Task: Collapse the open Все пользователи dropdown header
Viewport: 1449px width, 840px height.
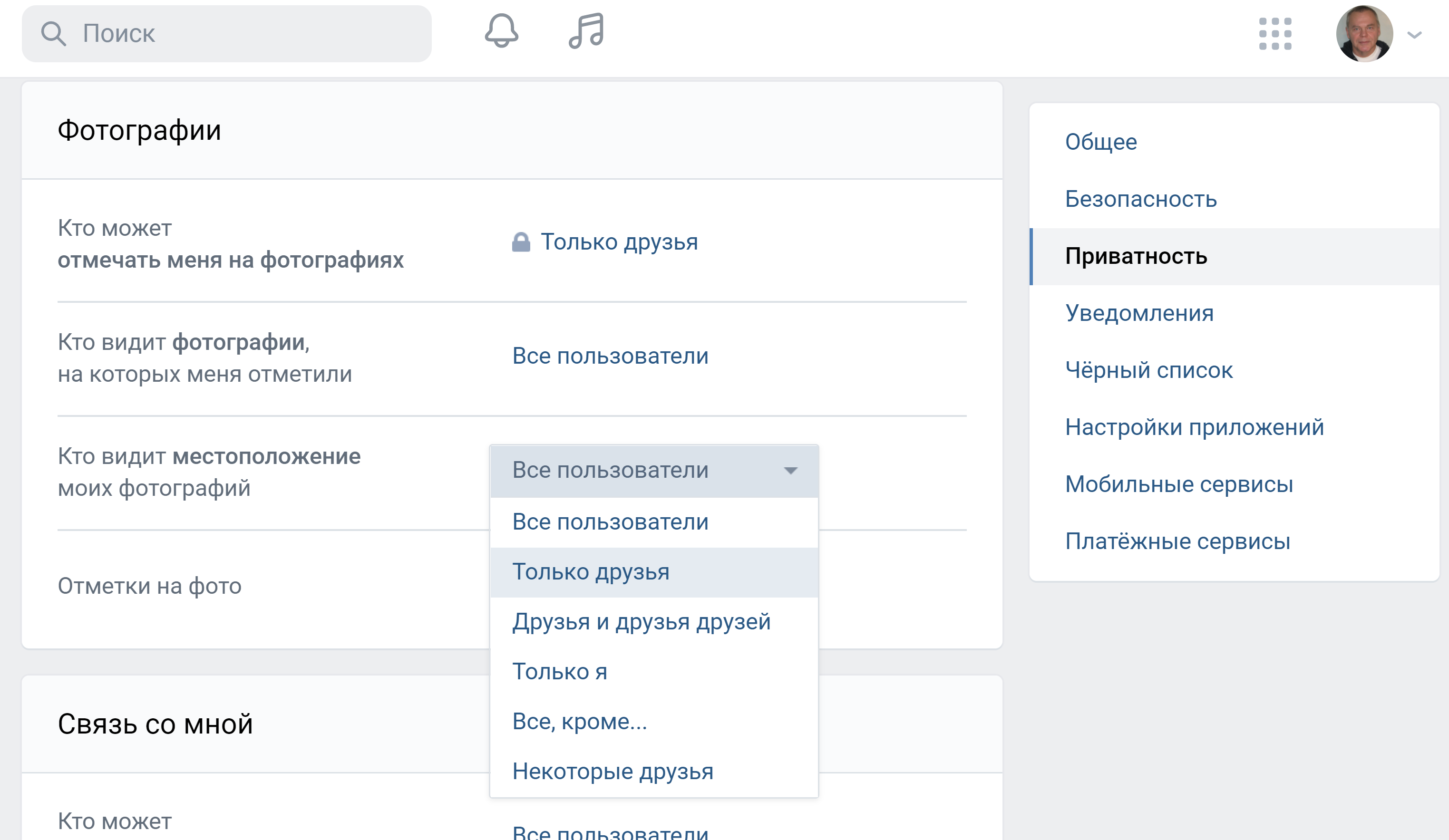Action: coord(654,471)
